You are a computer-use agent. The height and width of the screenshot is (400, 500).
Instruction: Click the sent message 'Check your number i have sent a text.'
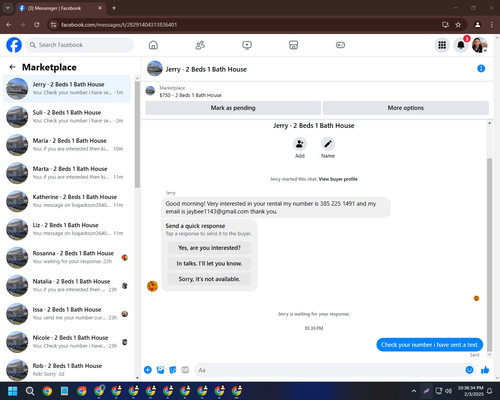coord(430,345)
